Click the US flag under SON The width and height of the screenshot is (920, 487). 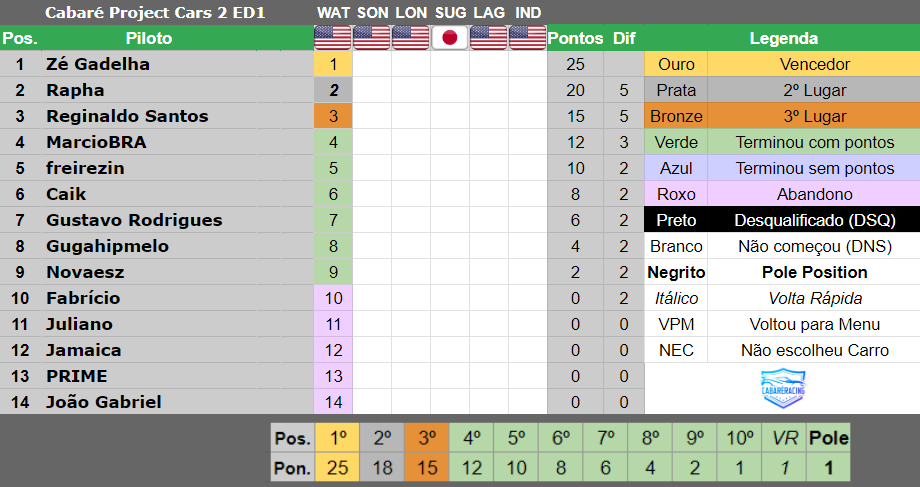pyautogui.click(x=372, y=38)
